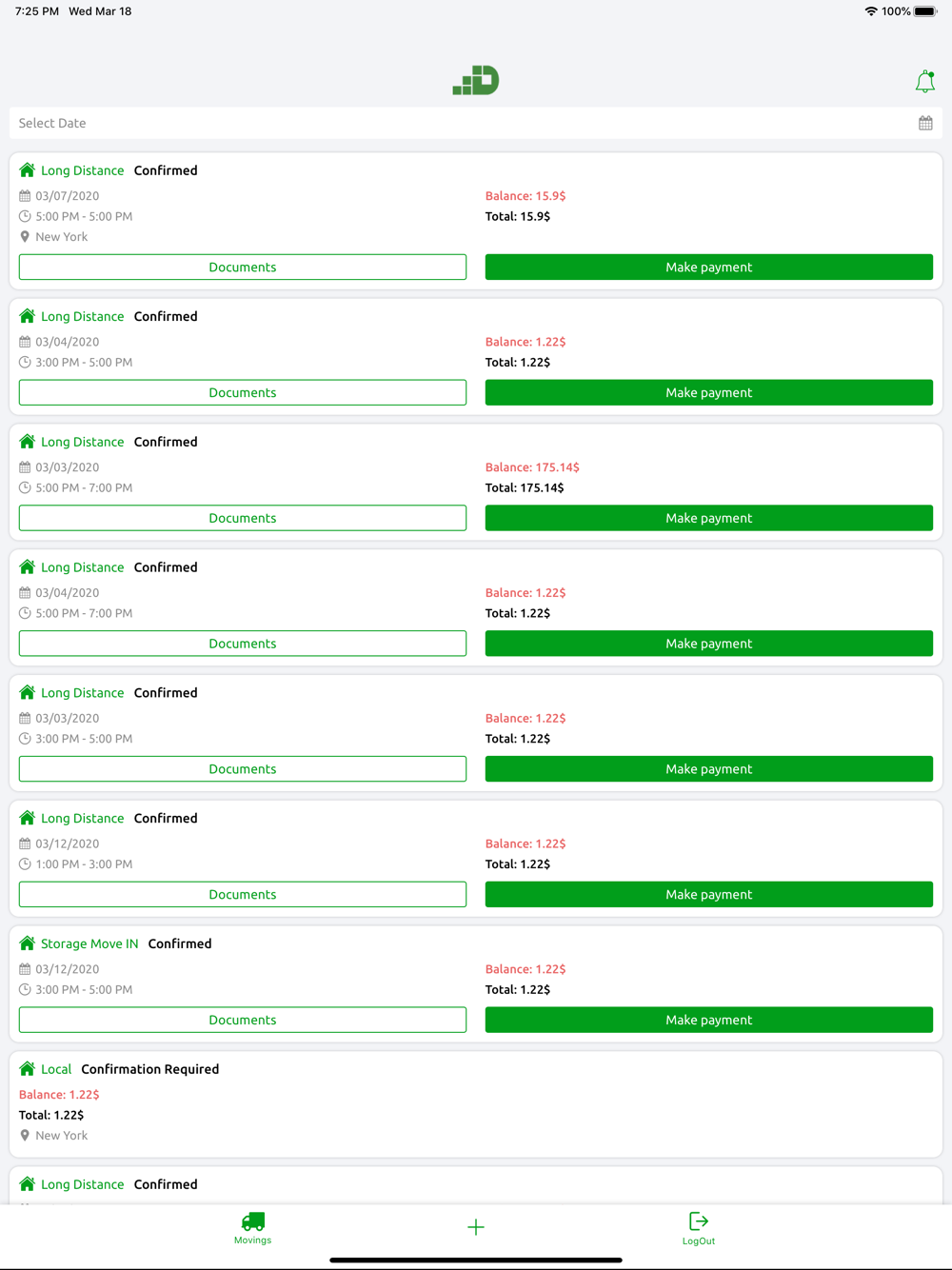Image resolution: width=952 pixels, height=1270 pixels.
Task: Open the Select Date field
Action: [x=476, y=123]
